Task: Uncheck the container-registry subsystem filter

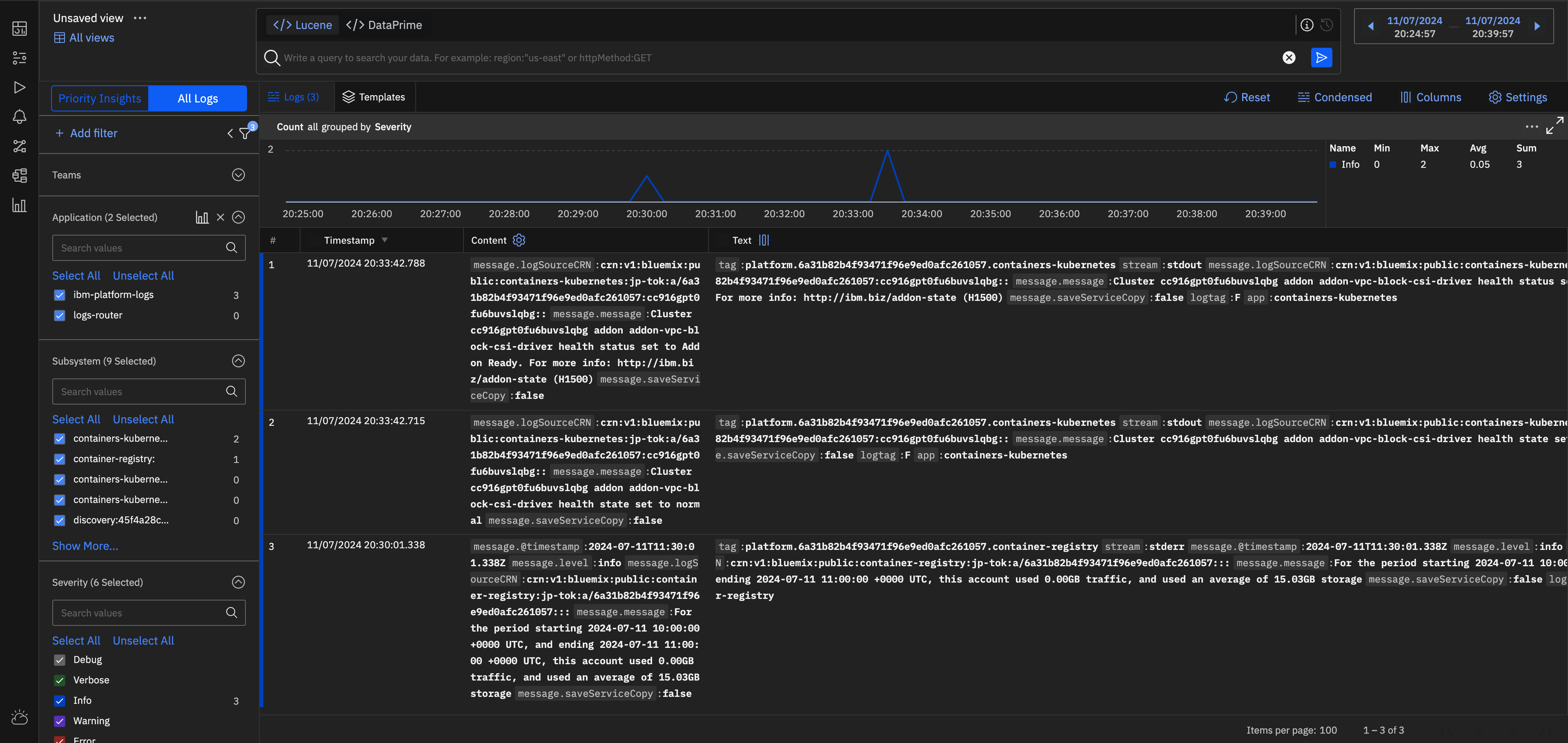Action: click(59, 459)
